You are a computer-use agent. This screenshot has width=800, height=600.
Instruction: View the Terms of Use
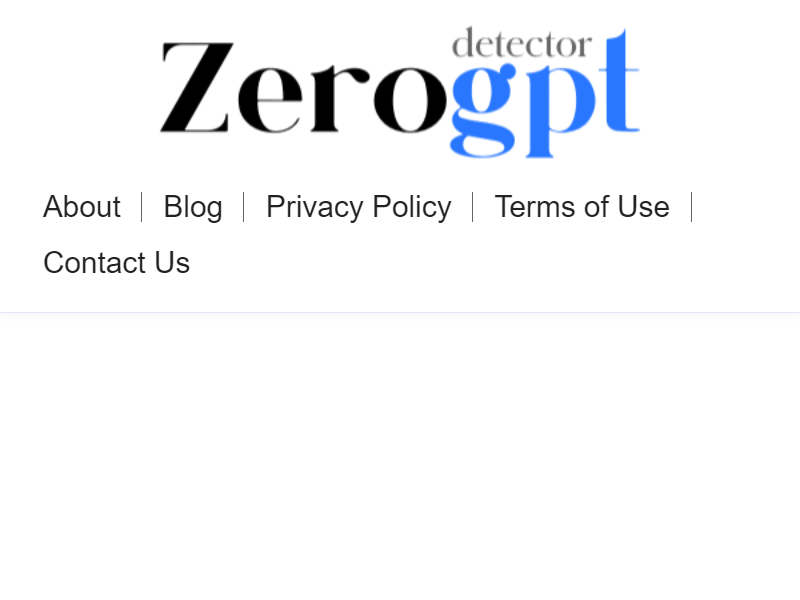click(582, 207)
